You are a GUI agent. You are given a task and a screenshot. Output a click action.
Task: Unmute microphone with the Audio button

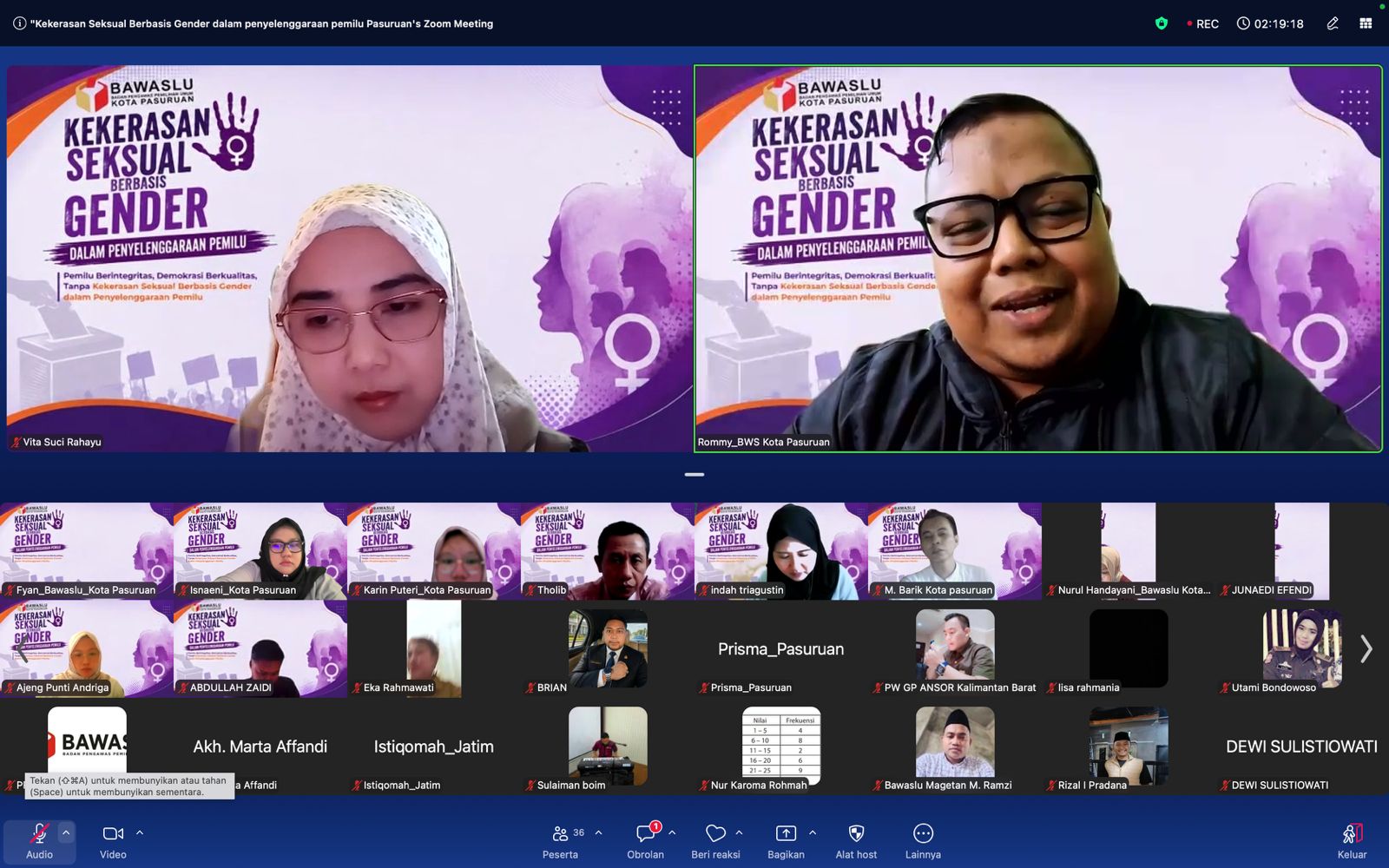coord(39,841)
